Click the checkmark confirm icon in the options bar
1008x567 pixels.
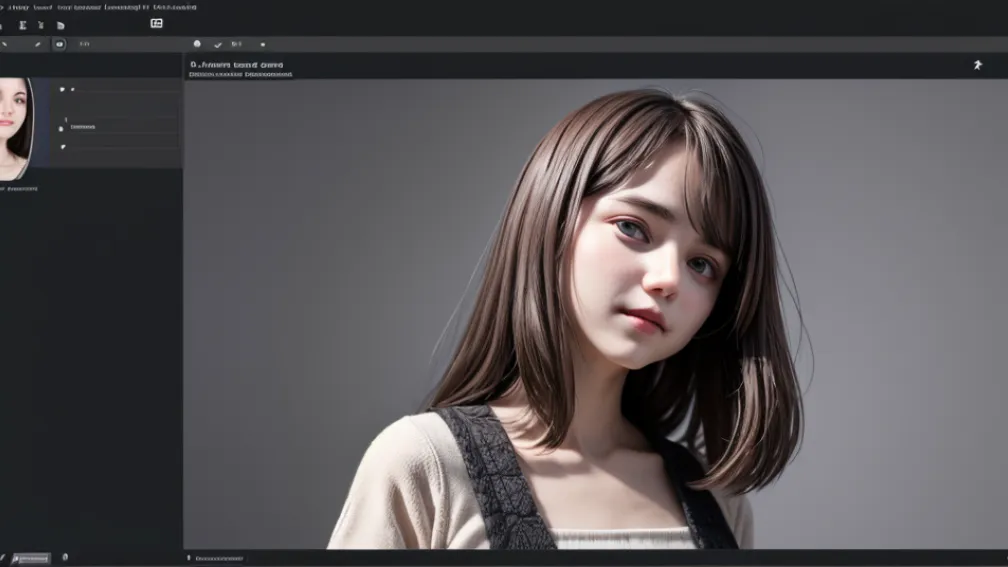[218, 44]
